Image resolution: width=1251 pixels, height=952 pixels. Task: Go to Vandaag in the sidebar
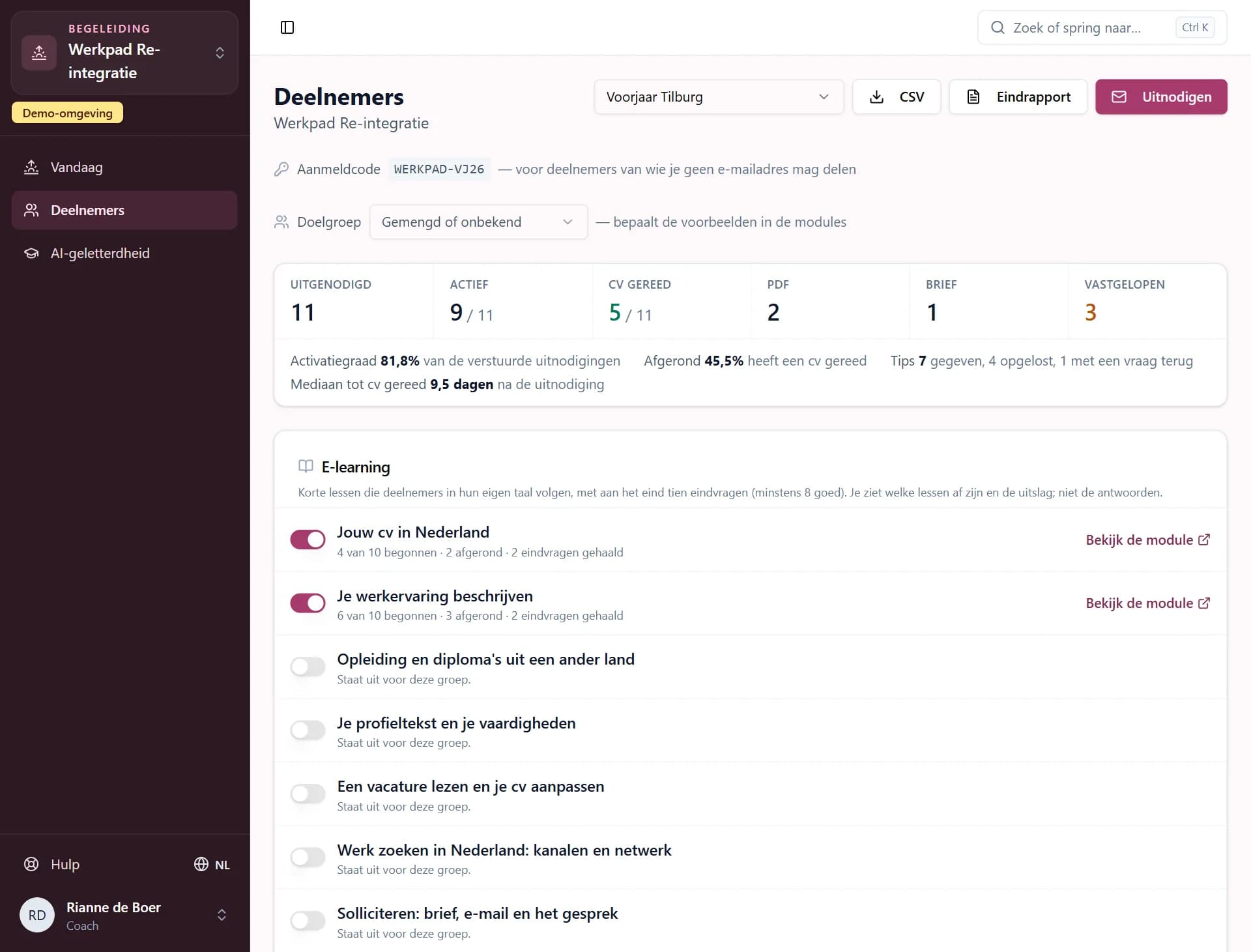coord(124,167)
